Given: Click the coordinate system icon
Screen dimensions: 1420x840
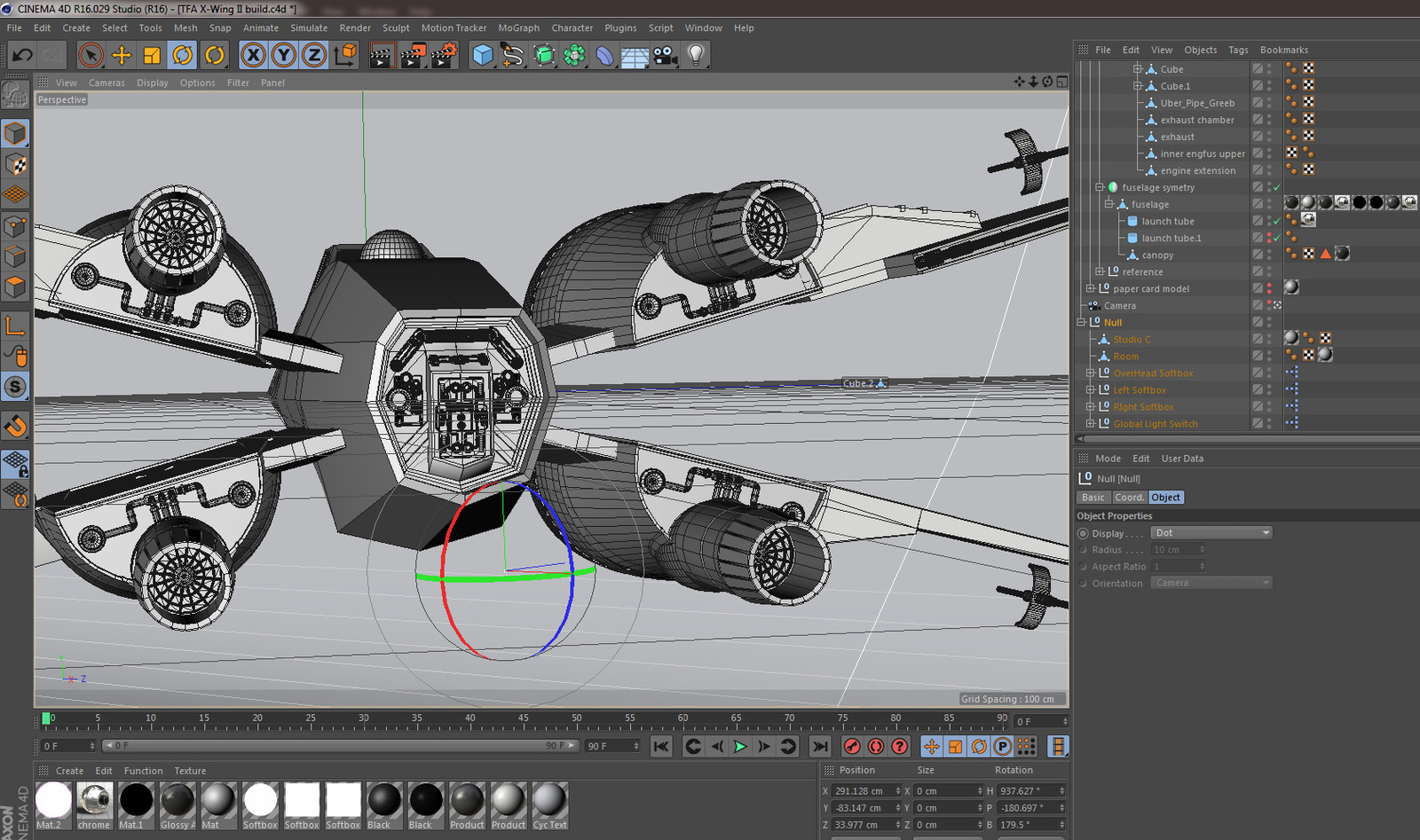Looking at the screenshot, I should pyautogui.click(x=346, y=55).
